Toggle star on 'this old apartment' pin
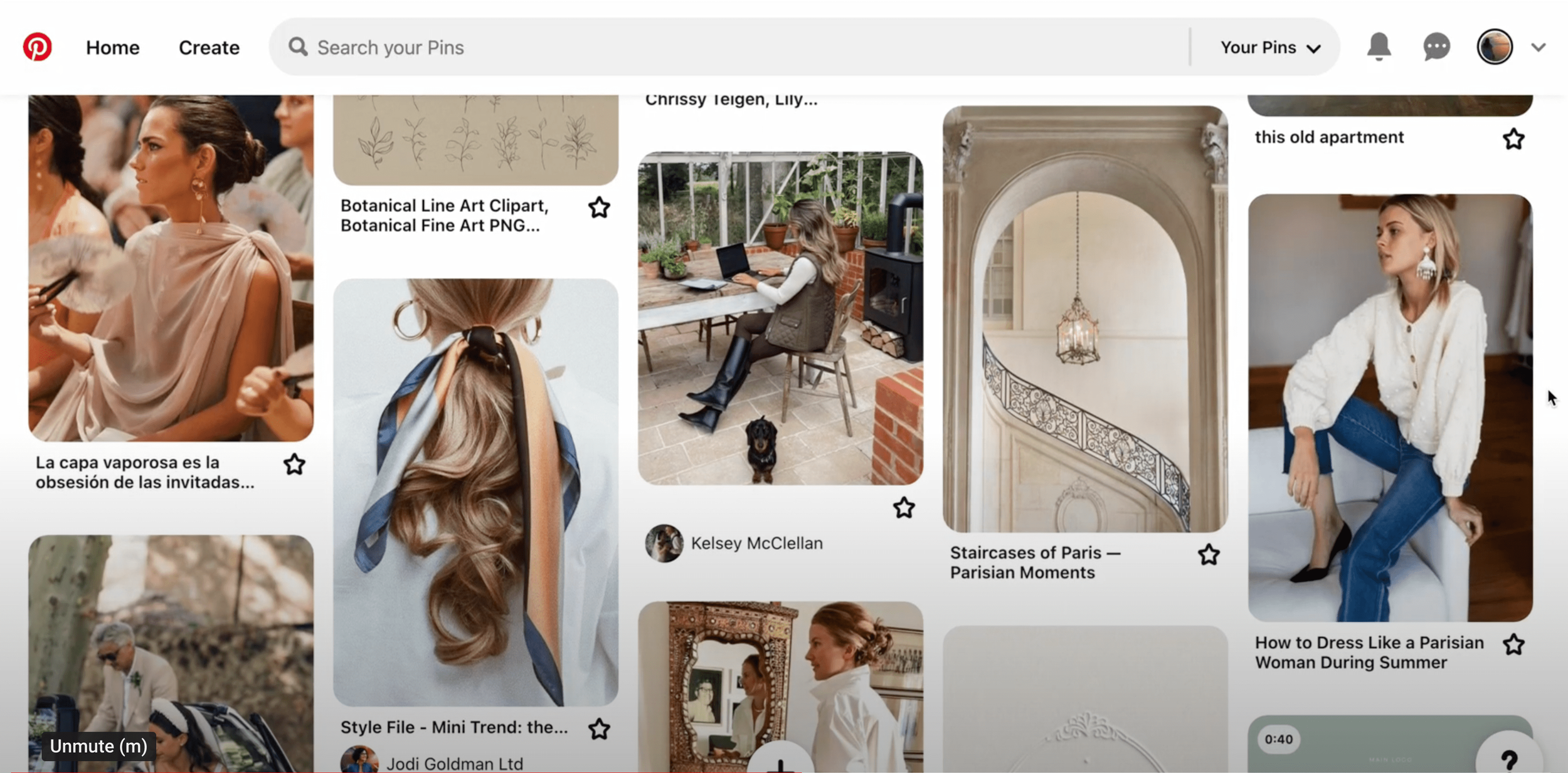Image resolution: width=1568 pixels, height=773 pixels. (1513, 139)
